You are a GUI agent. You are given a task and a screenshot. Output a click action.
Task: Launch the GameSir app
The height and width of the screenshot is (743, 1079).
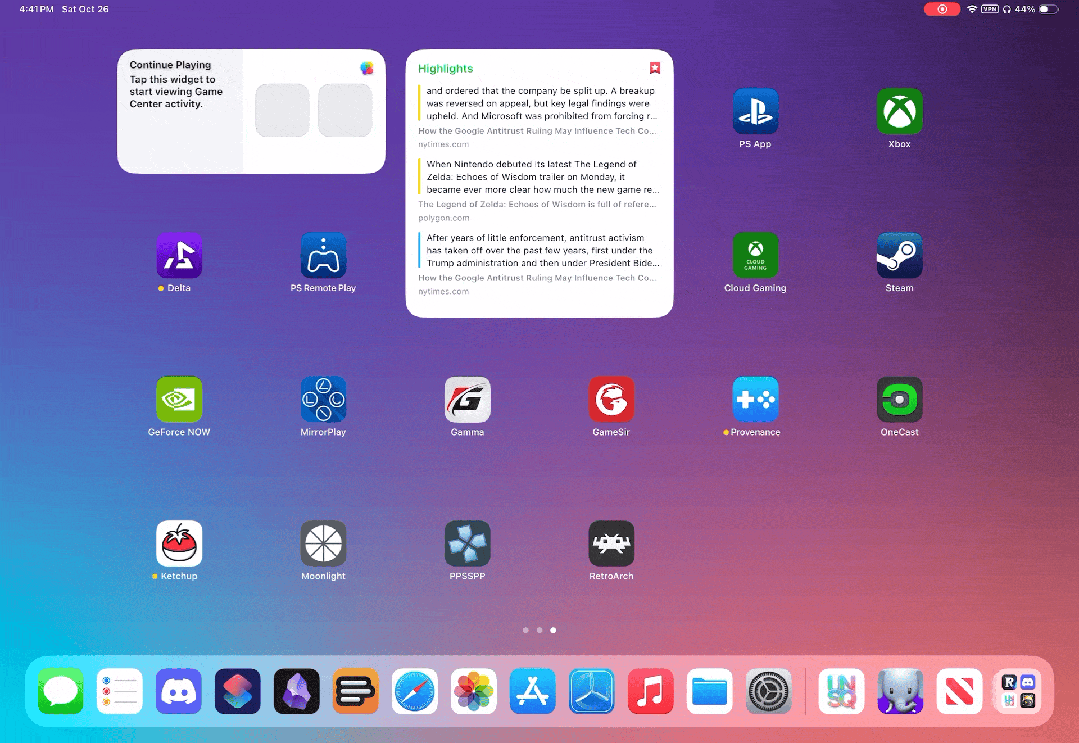611,400
